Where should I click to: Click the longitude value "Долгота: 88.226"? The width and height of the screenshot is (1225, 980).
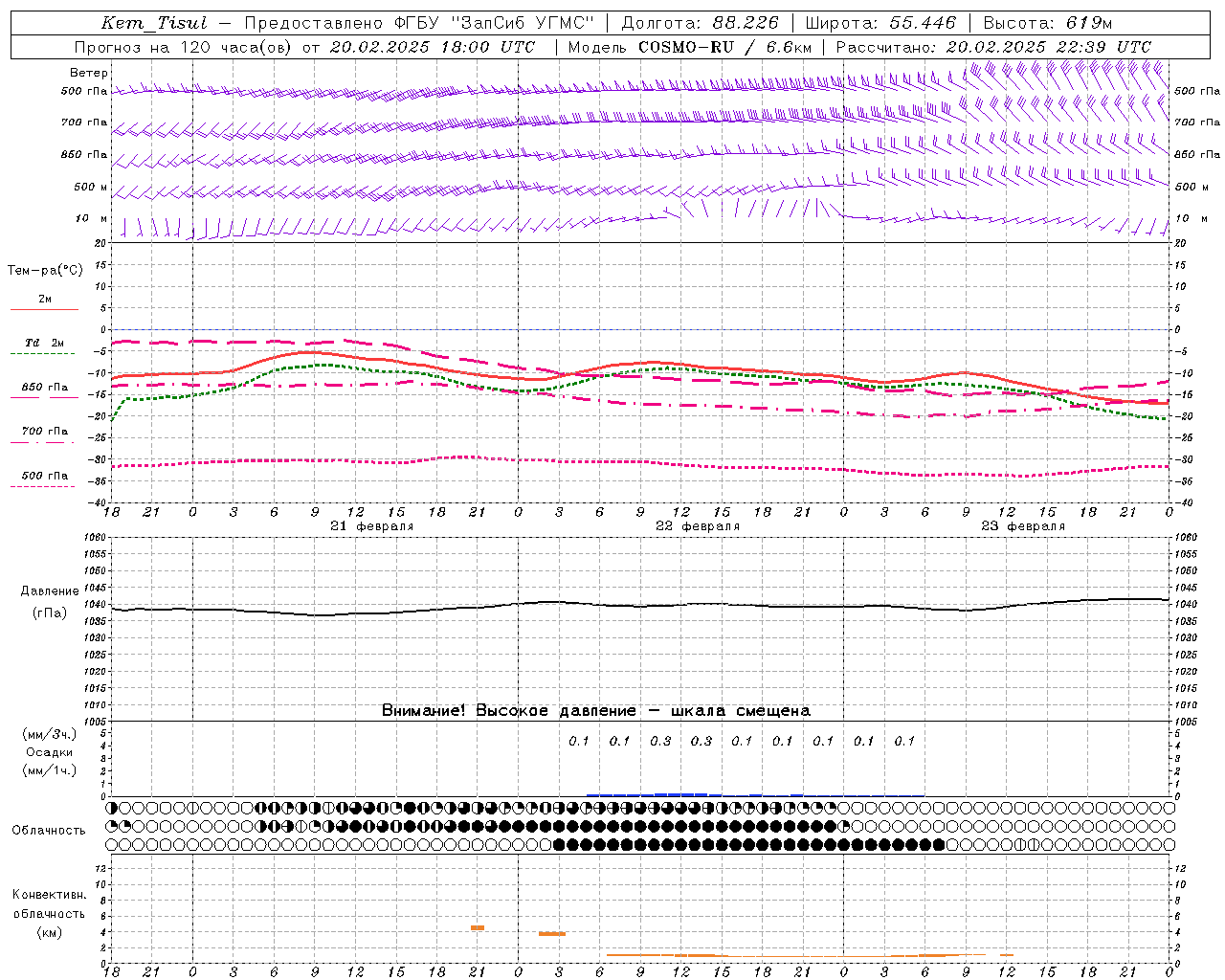click(x=701, y=23)
